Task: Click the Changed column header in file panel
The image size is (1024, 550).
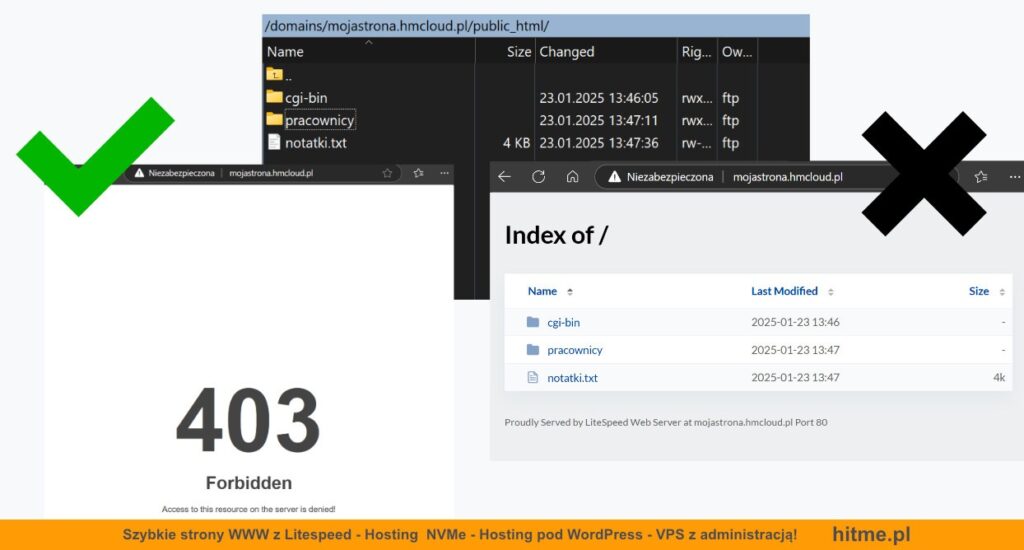Action: coord(567,52)
